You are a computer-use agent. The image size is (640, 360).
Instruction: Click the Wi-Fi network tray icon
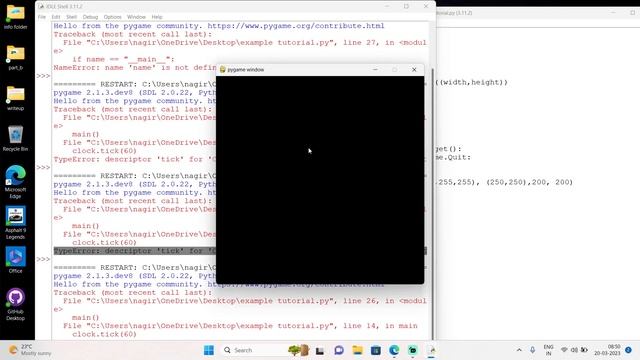pos(564,350)
